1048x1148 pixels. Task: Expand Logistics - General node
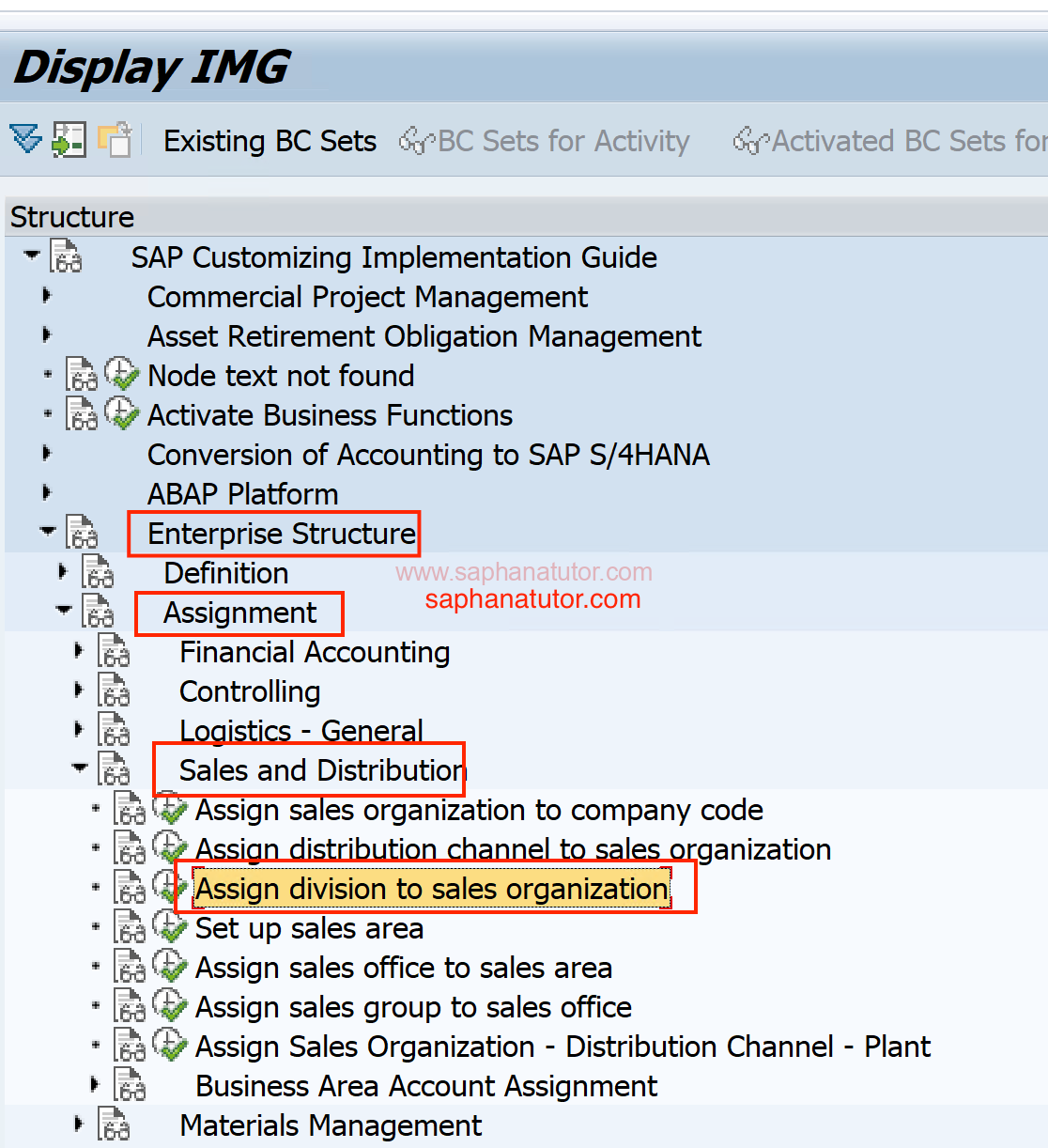tap(79, 729)
